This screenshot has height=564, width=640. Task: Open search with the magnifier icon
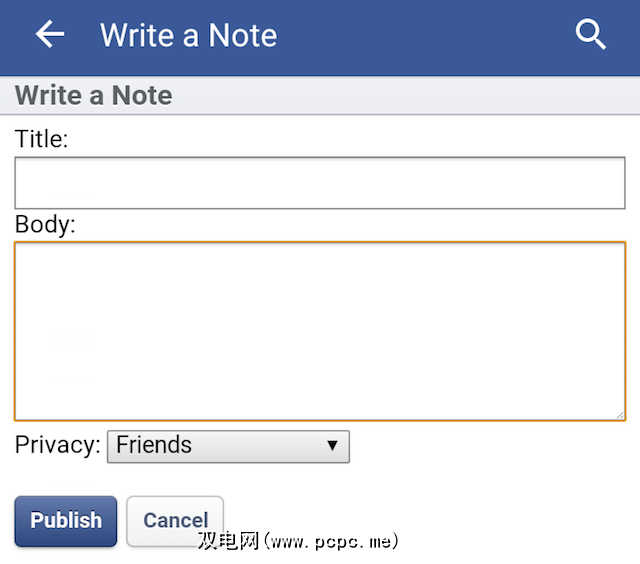pyautogui.click(x=591, y=35)
